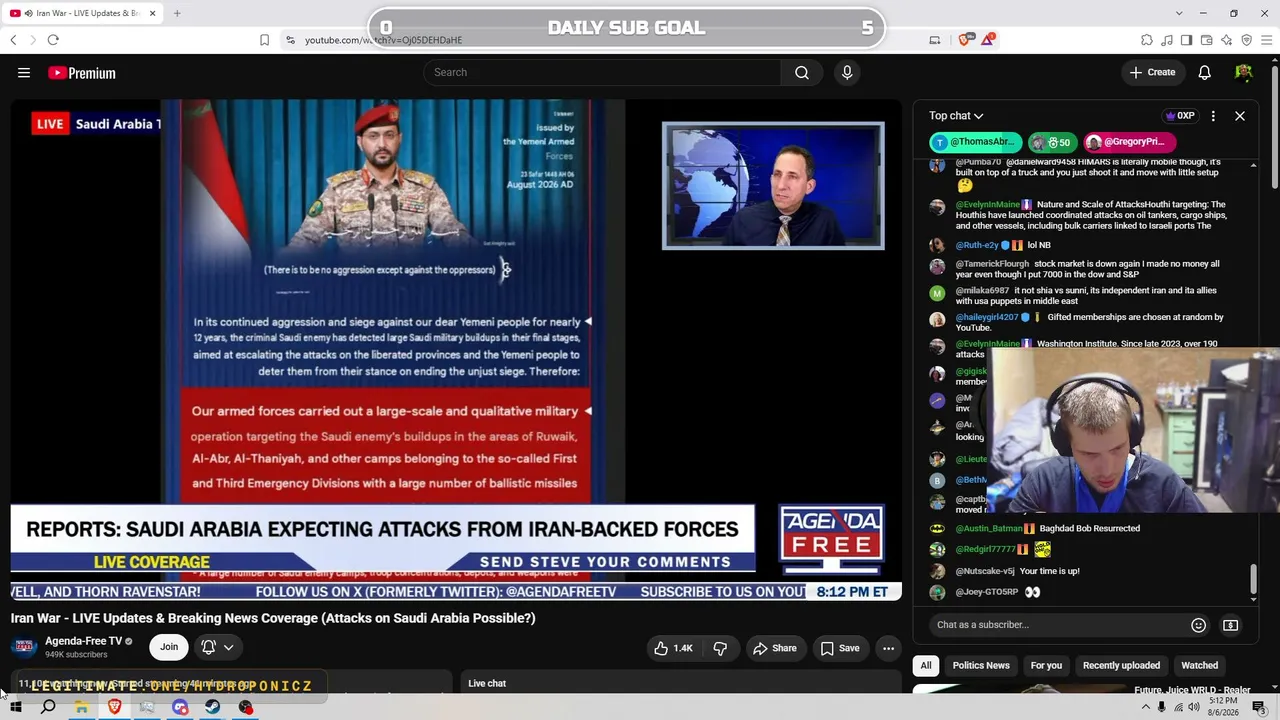
Task: Click the search magnifier button
Action: pyautogui.click(x=802, y=72)
